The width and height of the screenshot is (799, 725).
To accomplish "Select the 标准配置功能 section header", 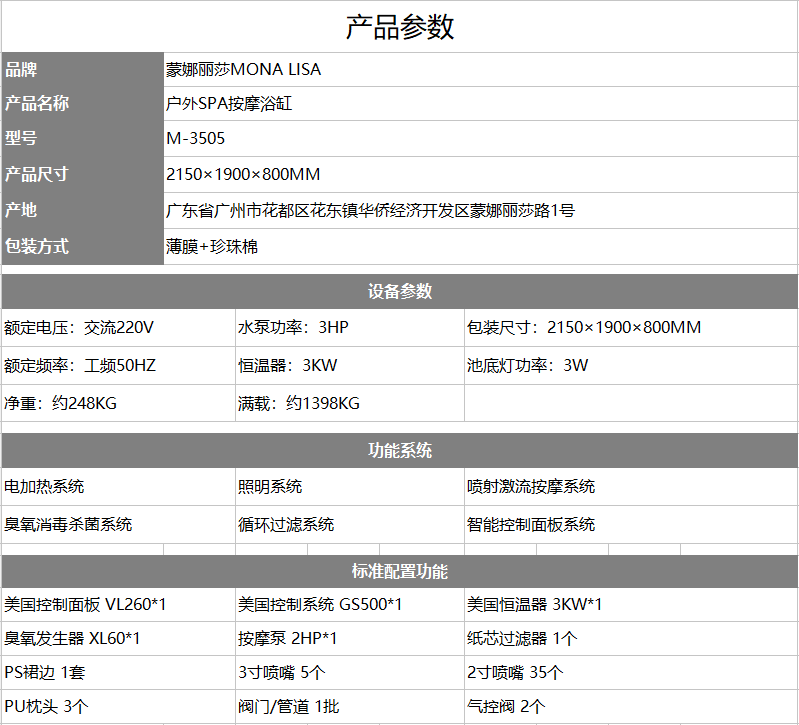I will click(x=400, y=571).
